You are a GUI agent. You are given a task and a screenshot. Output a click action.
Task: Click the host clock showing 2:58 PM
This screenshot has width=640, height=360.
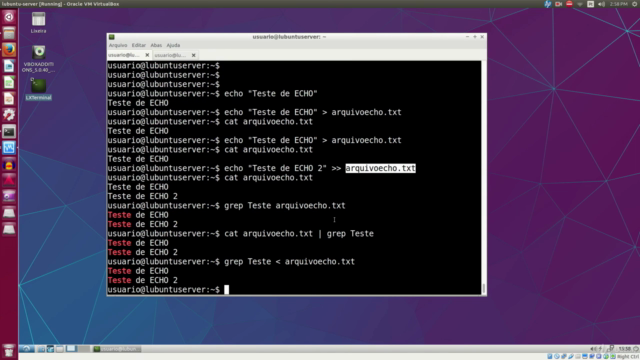(x=618, y=4)
